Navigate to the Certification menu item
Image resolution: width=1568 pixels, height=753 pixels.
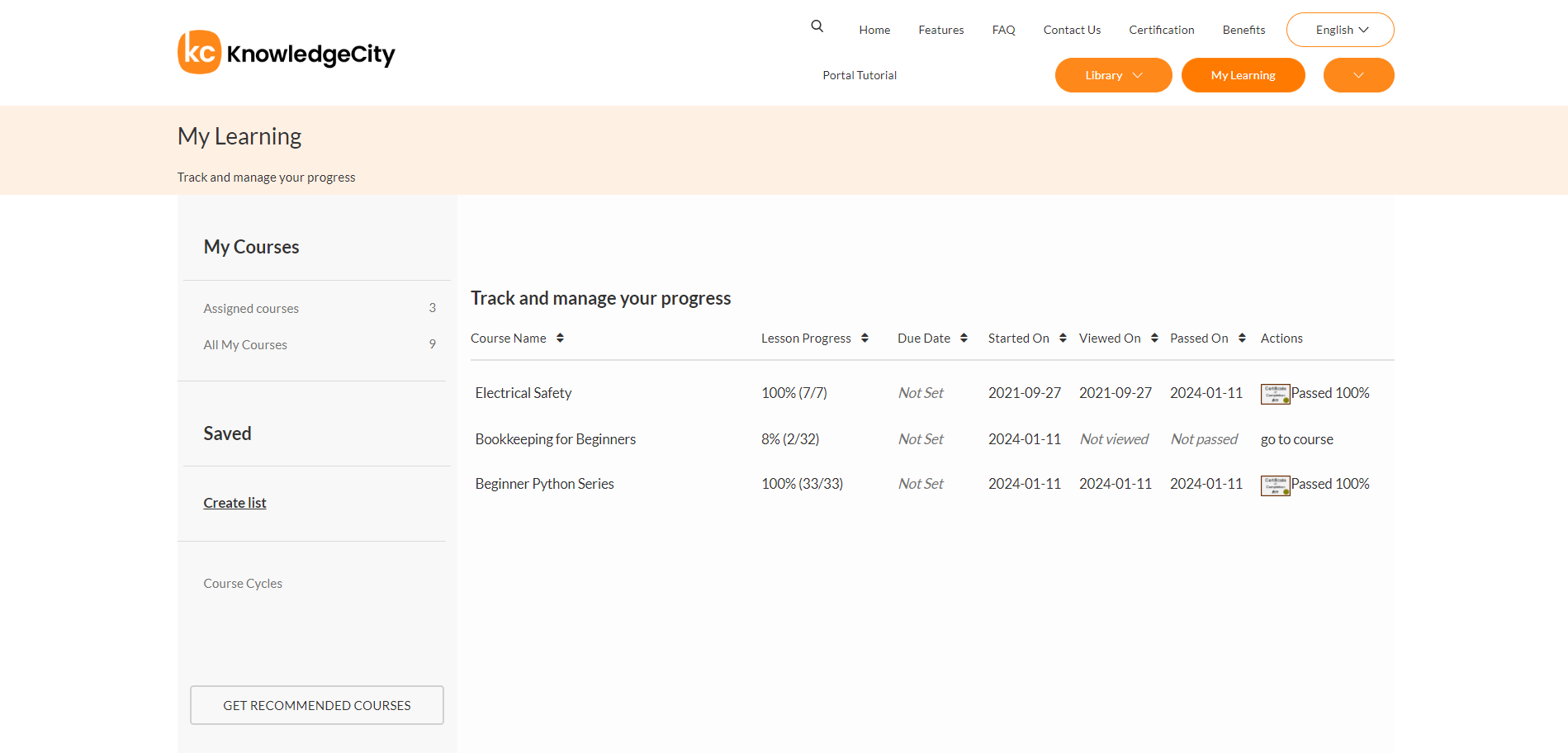pyautogui.click(x=1161, y=29)
